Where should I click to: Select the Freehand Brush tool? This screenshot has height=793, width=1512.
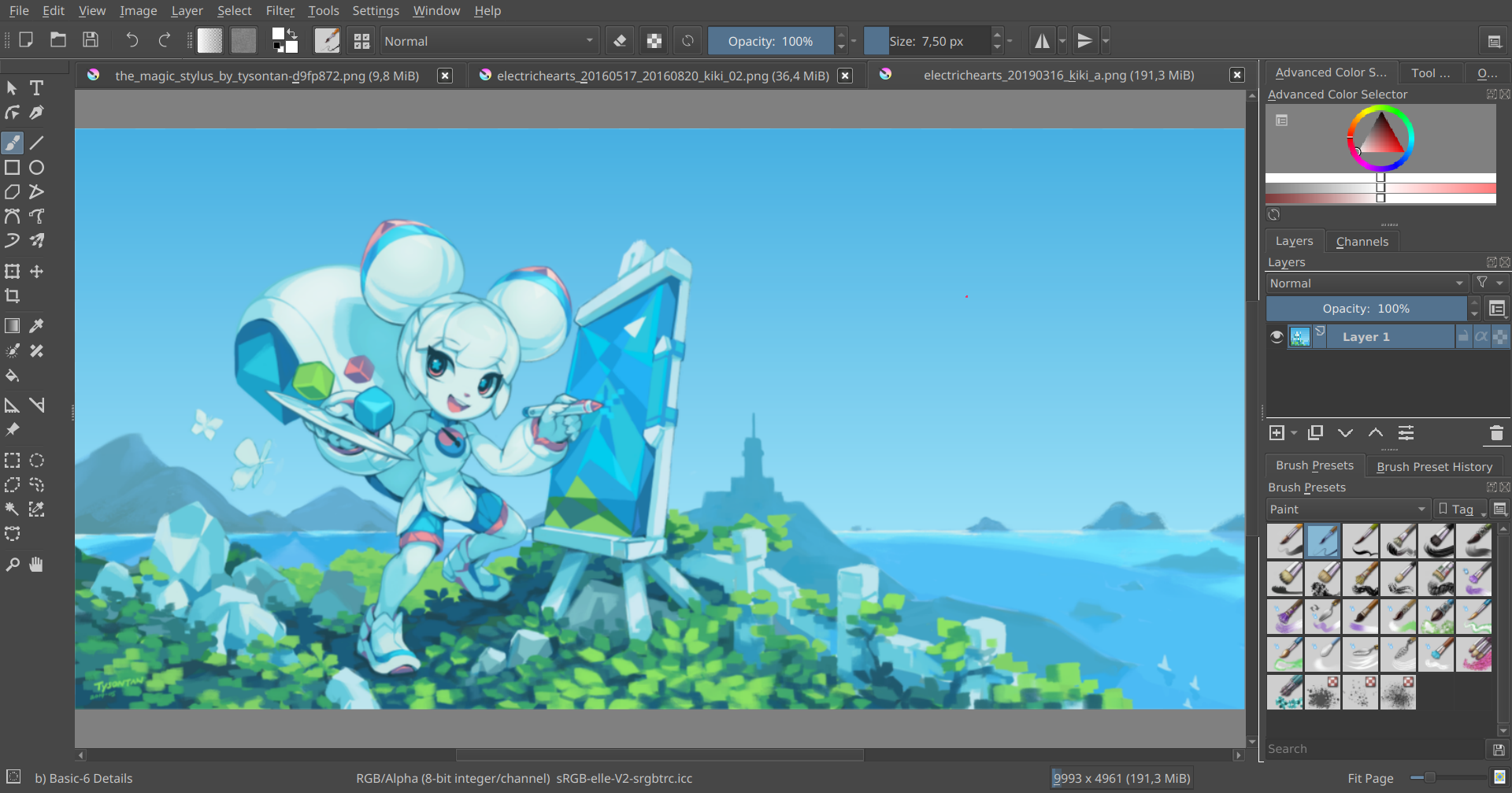pyautogui.click(x=12, y=143)
